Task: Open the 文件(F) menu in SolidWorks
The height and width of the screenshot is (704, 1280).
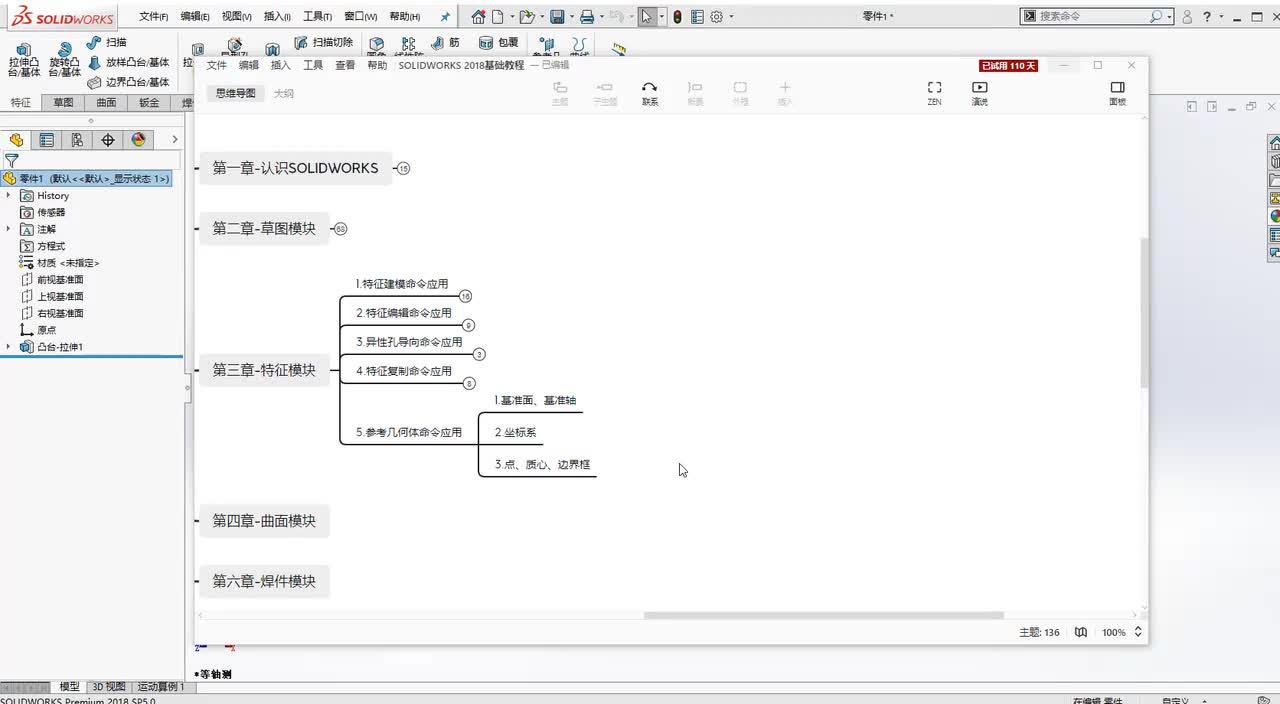Action: [153, 16]
